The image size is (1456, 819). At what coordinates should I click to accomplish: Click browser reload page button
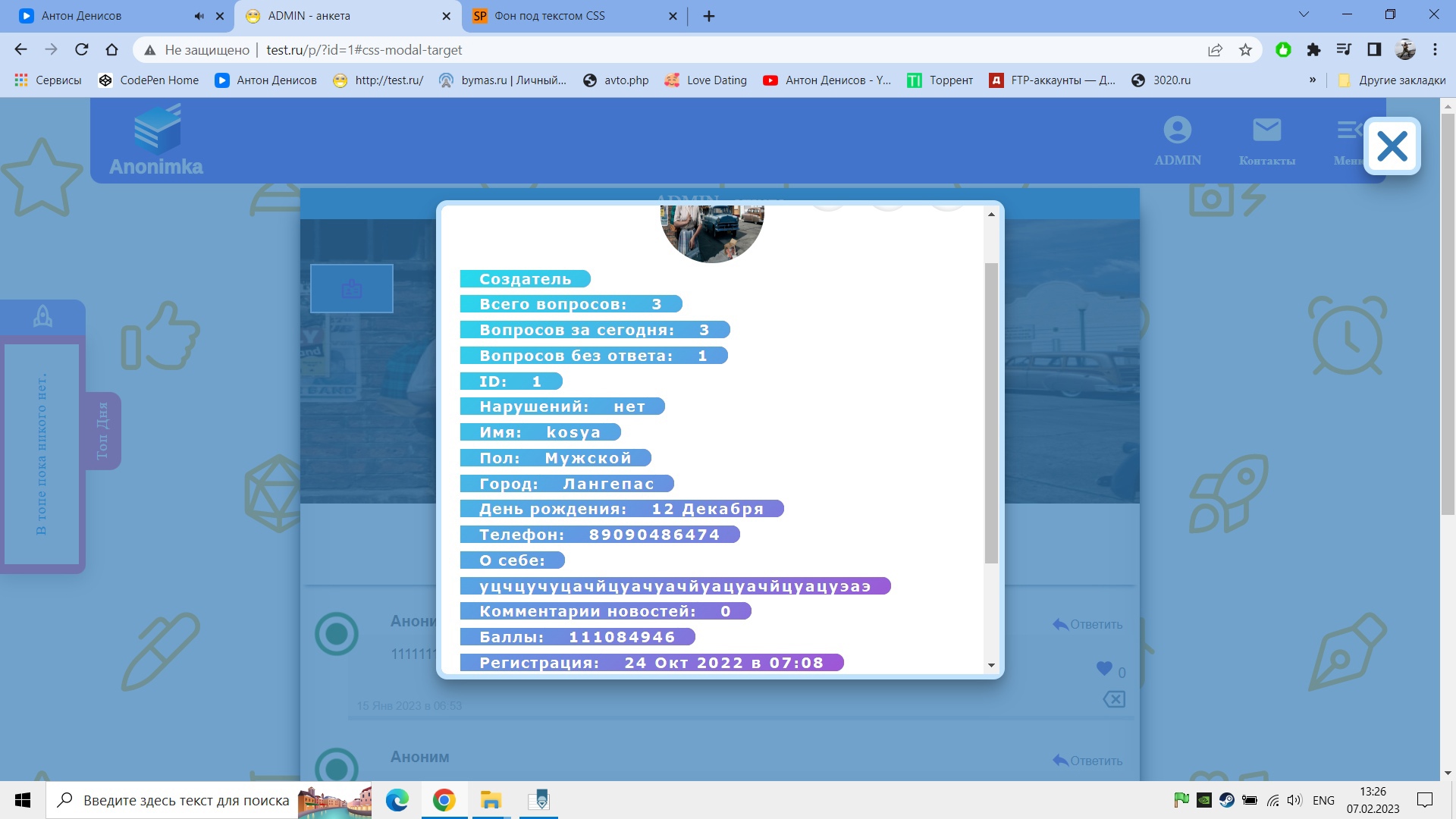82,50
